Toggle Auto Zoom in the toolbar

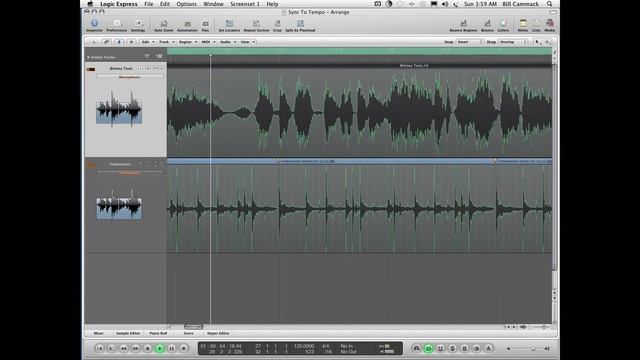pyautogui.click(x=164, y=25)
